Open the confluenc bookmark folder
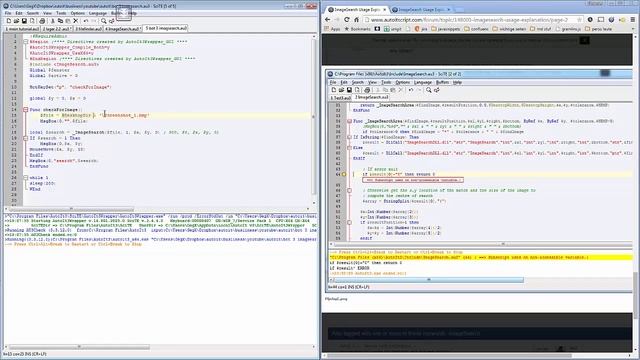This screenshot has height=360, width=640. point(476,29)
